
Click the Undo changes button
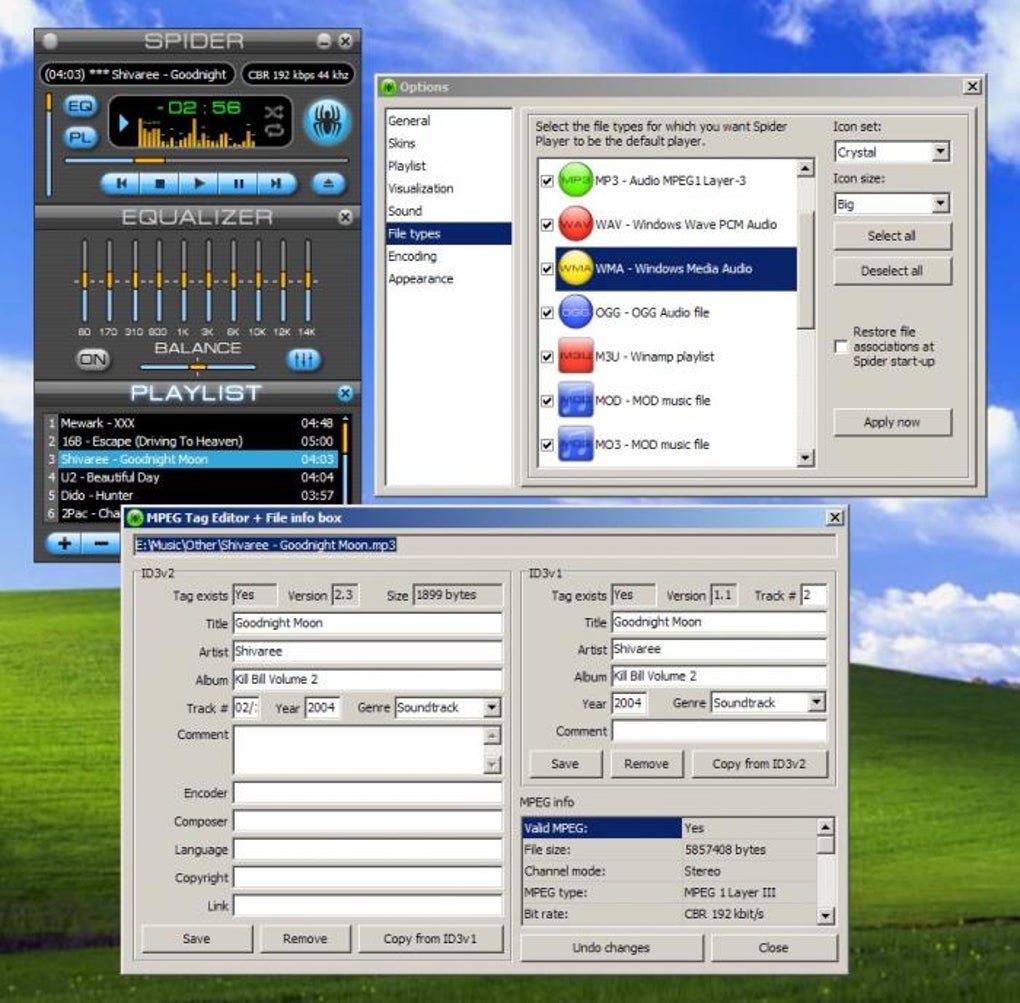[x=611, y=948]
